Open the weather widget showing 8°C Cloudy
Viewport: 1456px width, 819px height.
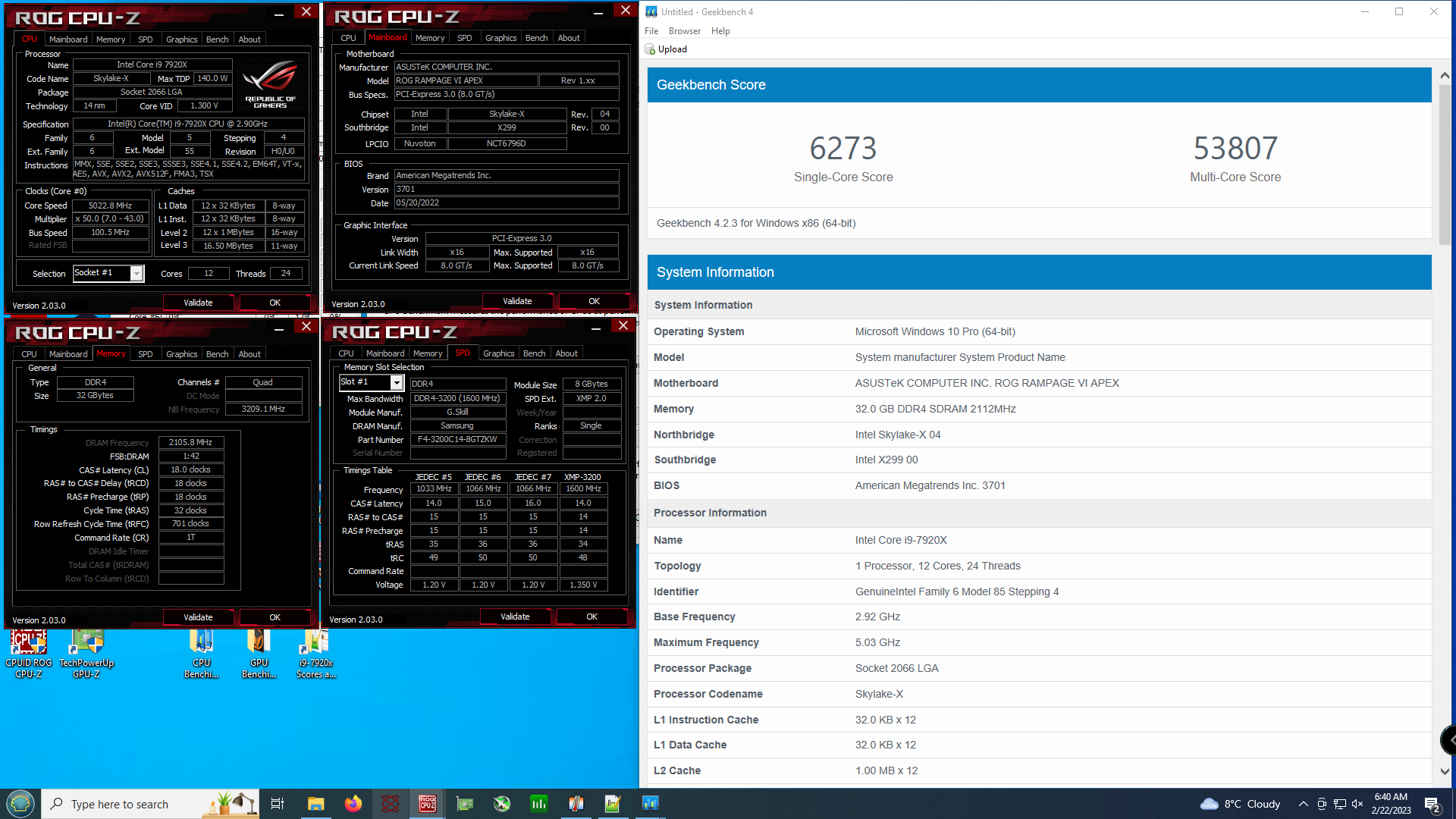(1241, 804)
